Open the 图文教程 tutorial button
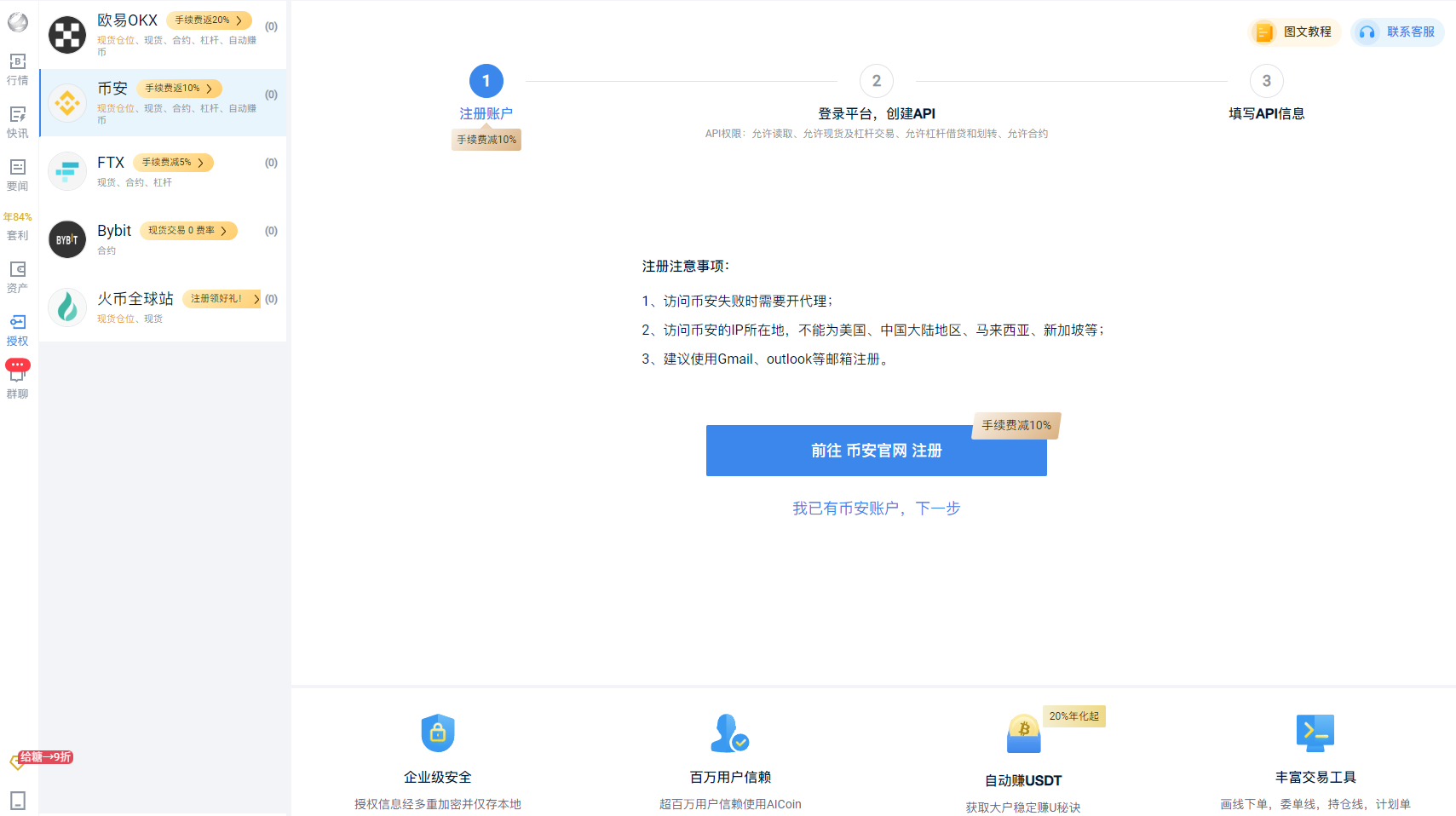1456x816 pixels. point(1295,32)
